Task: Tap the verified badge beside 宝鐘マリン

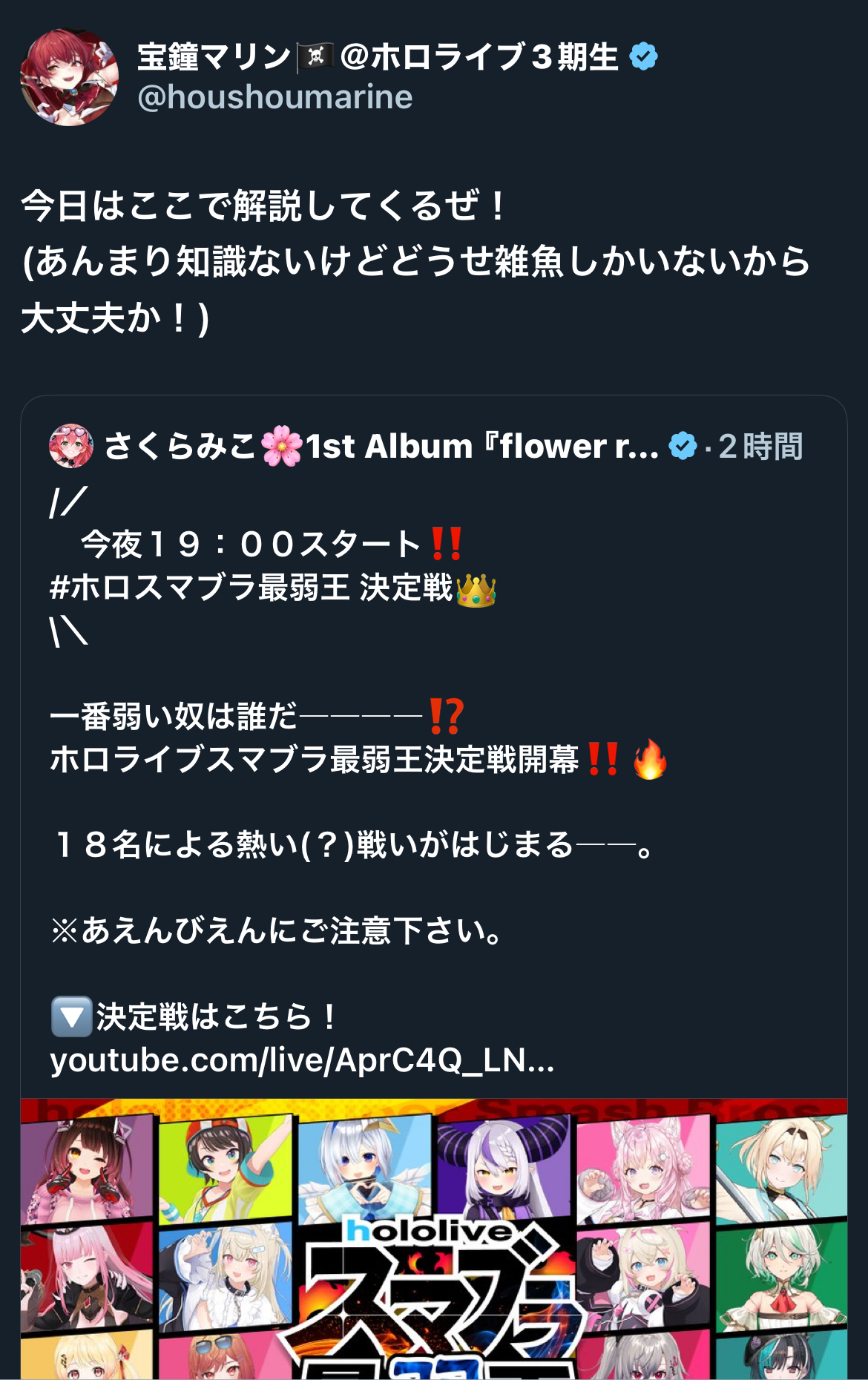Action: pos(643,56)
